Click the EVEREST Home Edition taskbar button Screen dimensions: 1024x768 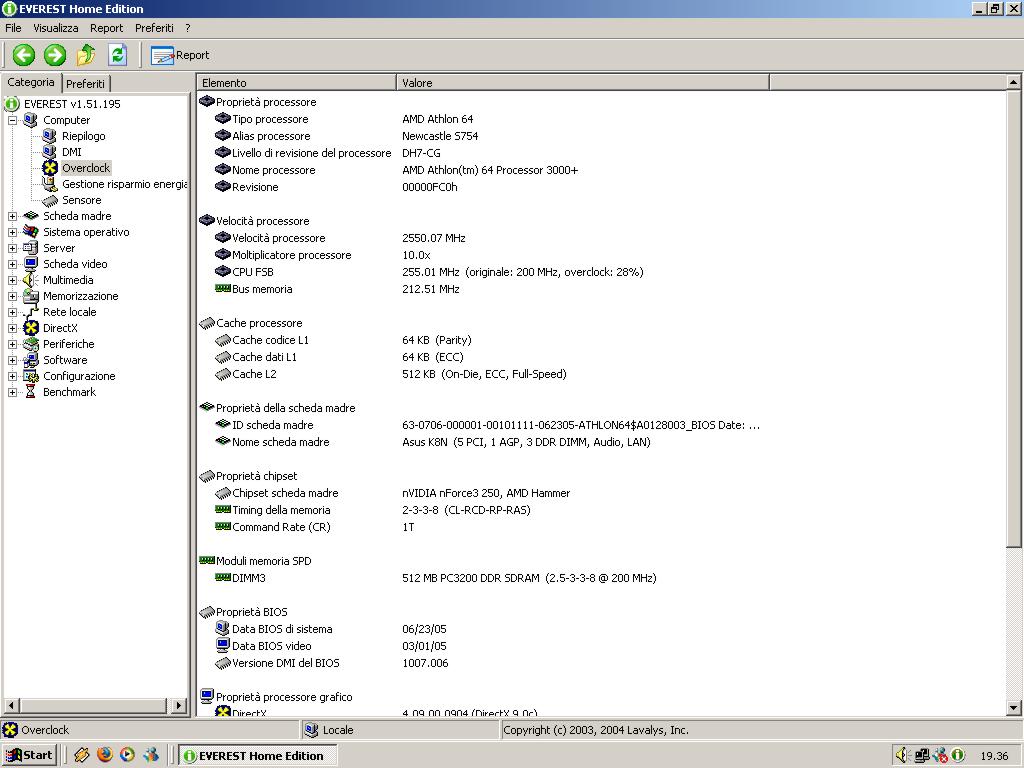click(x=258, y=756)
